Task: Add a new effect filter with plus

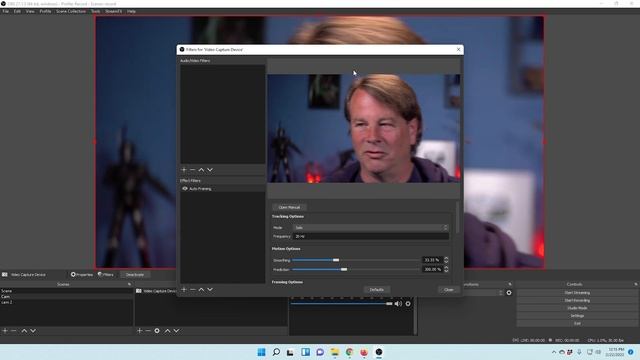Action: [x=184, y=289]
